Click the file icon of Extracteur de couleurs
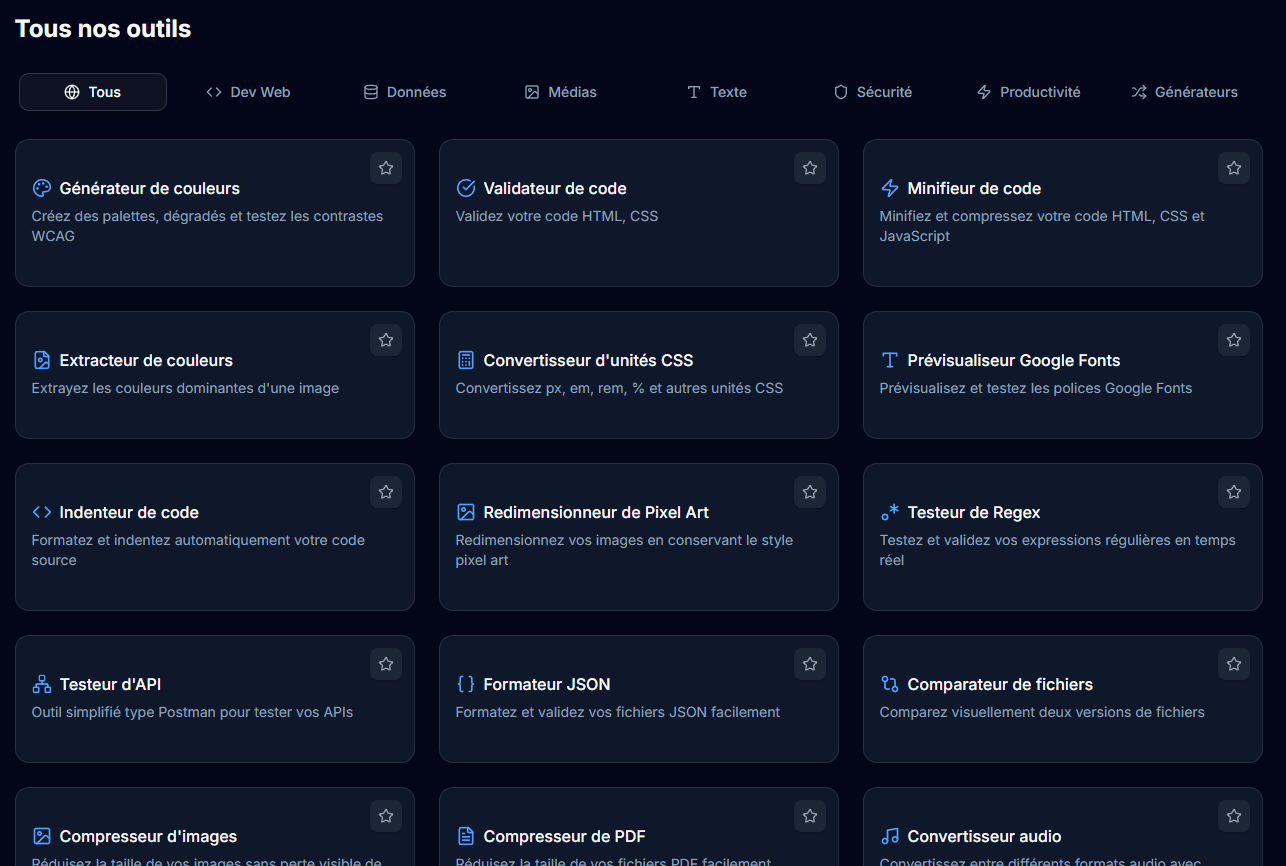 42,360
